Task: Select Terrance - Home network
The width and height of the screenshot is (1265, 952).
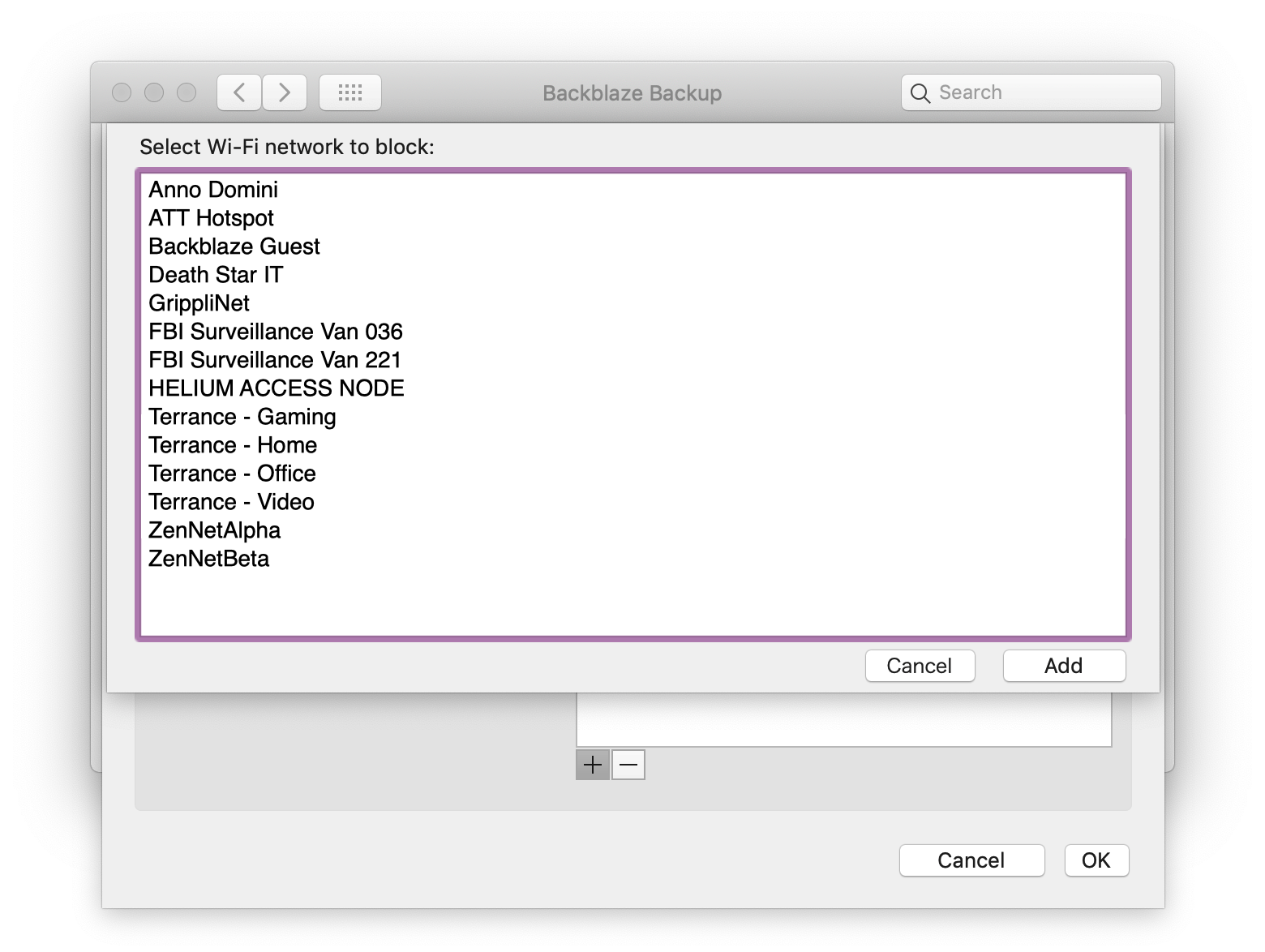Action: click(x=632, y=445)
